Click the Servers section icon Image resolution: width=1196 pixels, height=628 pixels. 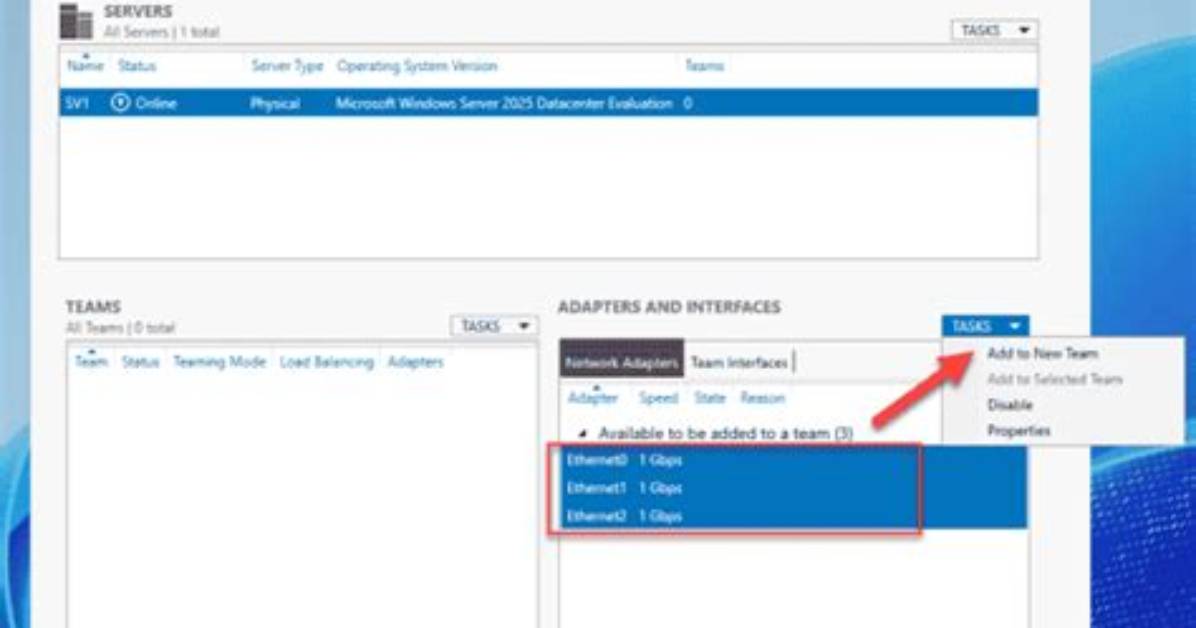(x=76, y=21)
